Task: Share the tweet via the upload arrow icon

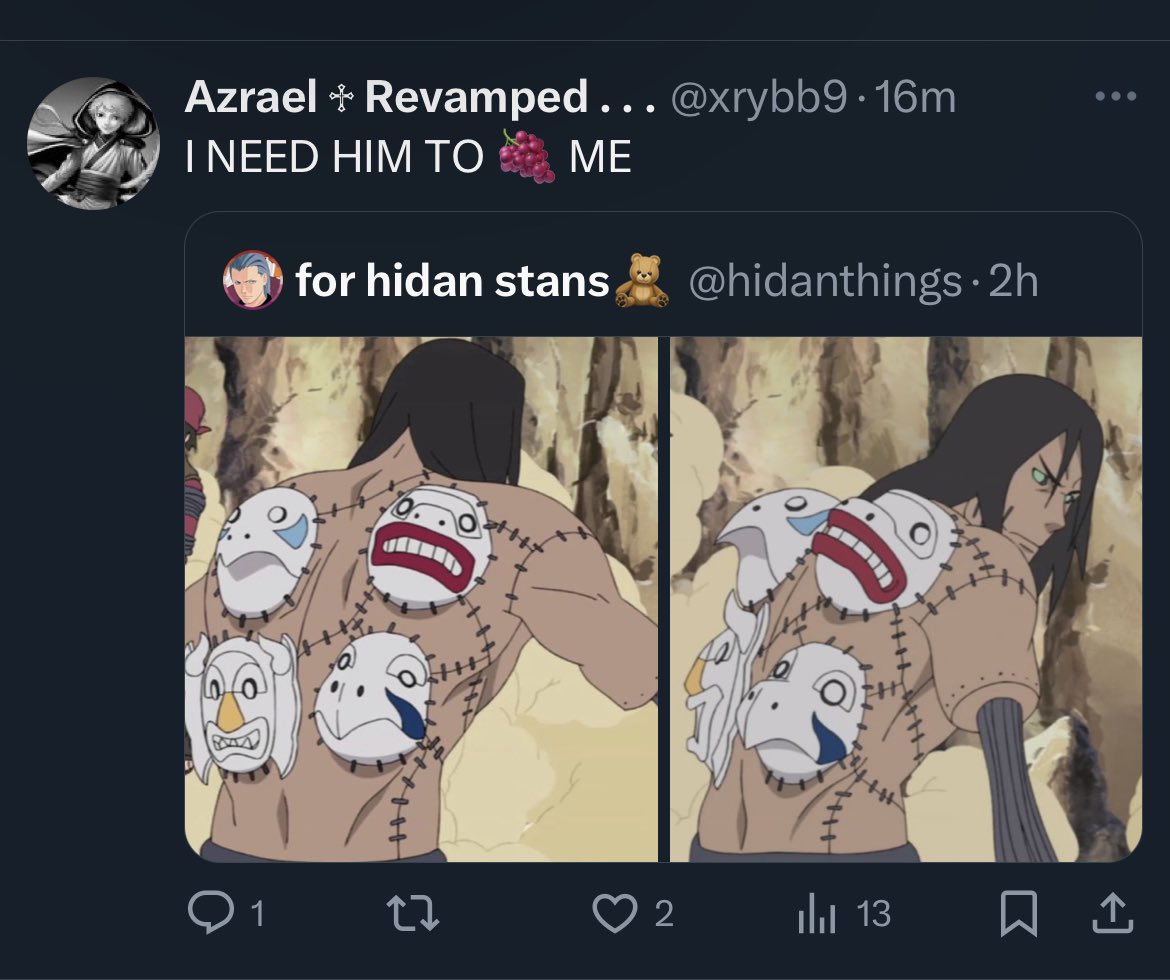Action: point(1113,913)
